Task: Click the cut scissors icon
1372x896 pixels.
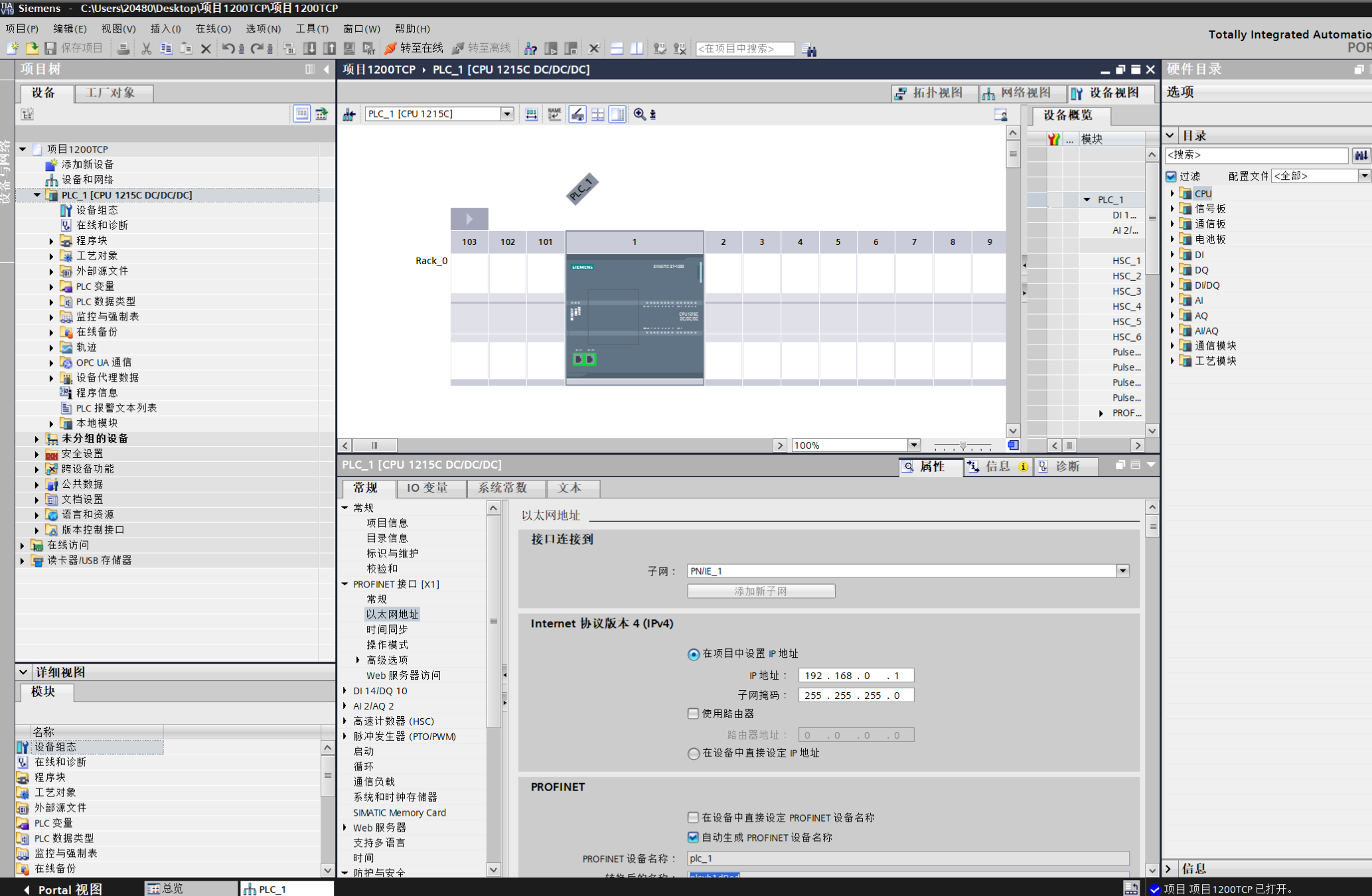Action: pos(146,48)
